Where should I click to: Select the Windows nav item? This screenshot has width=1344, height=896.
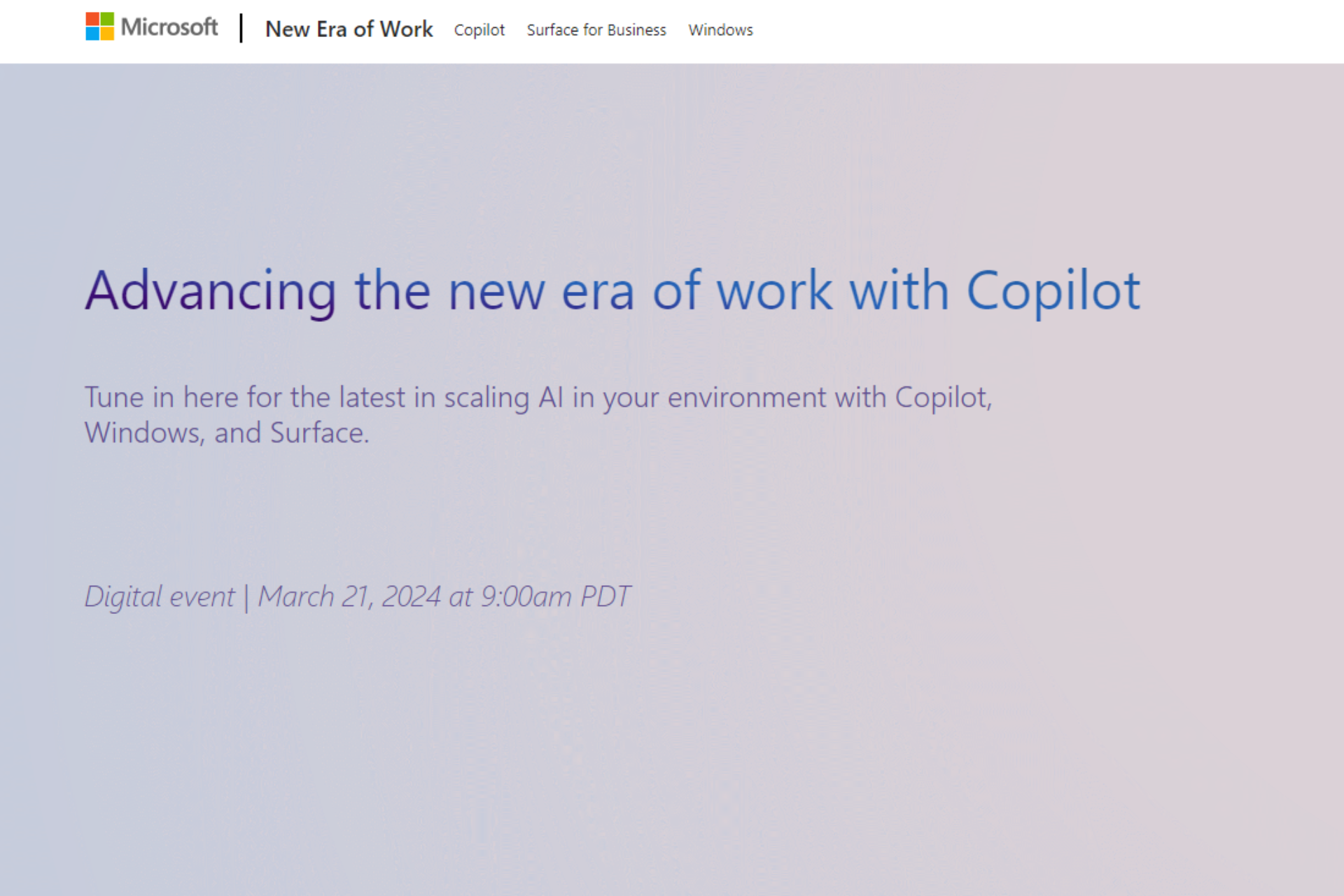[x=720, y=30]
